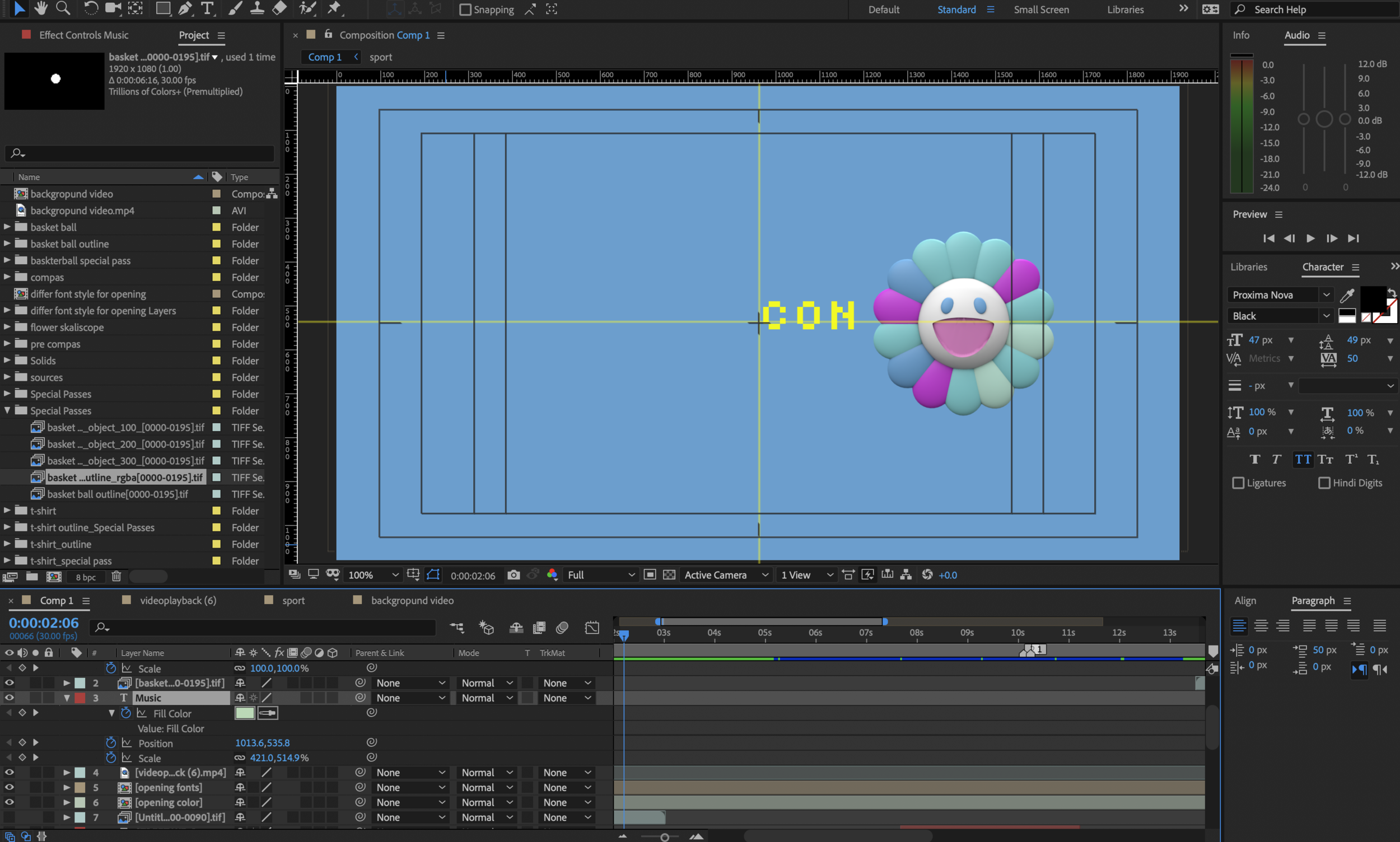Expand the flower skaliscope folder
1400x842 pixels.
[x=7, y=327]
